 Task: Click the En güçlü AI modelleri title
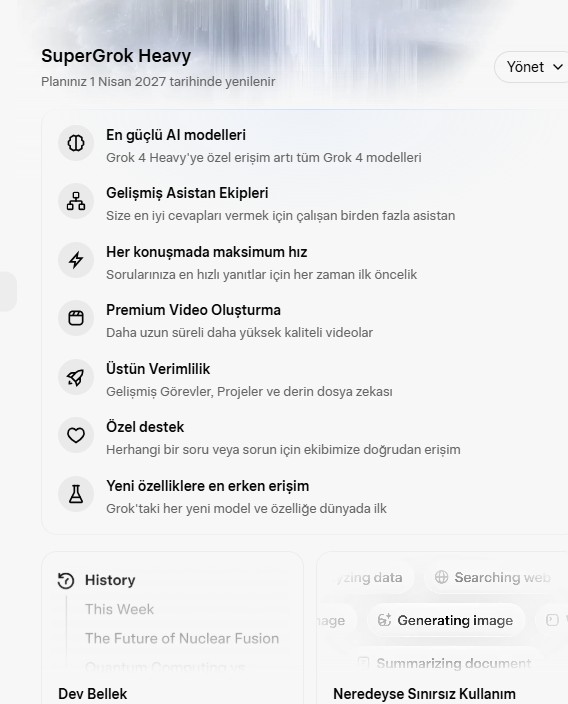(x=176, y=135)
